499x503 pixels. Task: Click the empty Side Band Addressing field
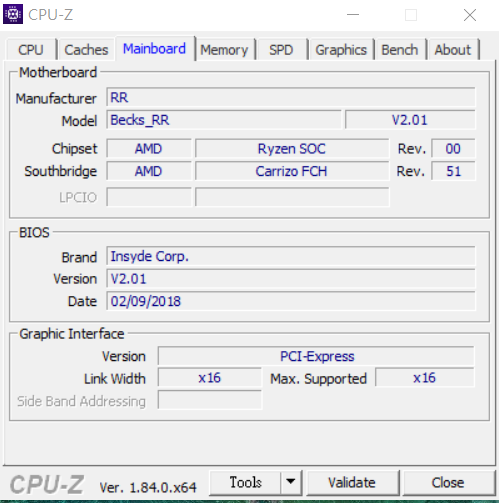tap(210, 400)
